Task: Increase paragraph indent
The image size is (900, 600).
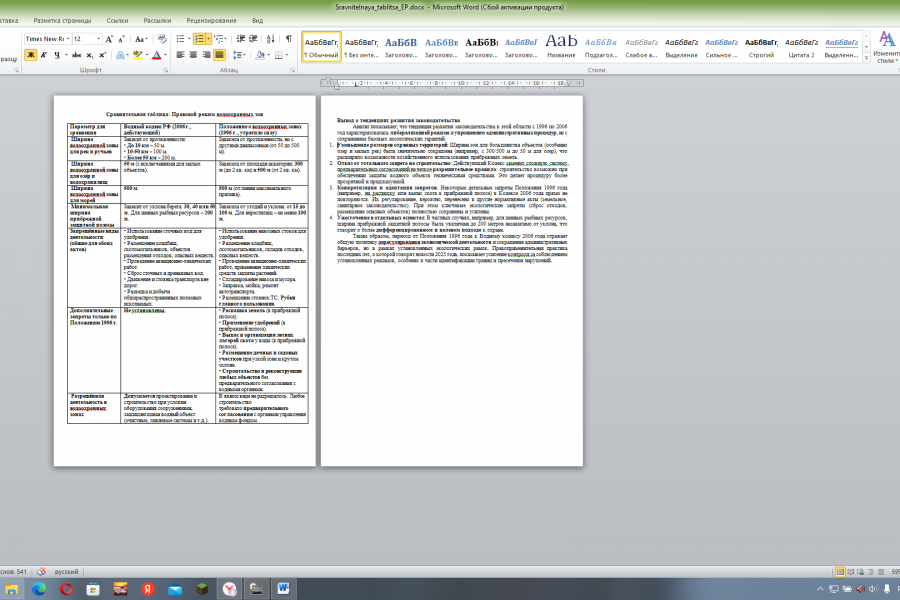Action: 253,38
